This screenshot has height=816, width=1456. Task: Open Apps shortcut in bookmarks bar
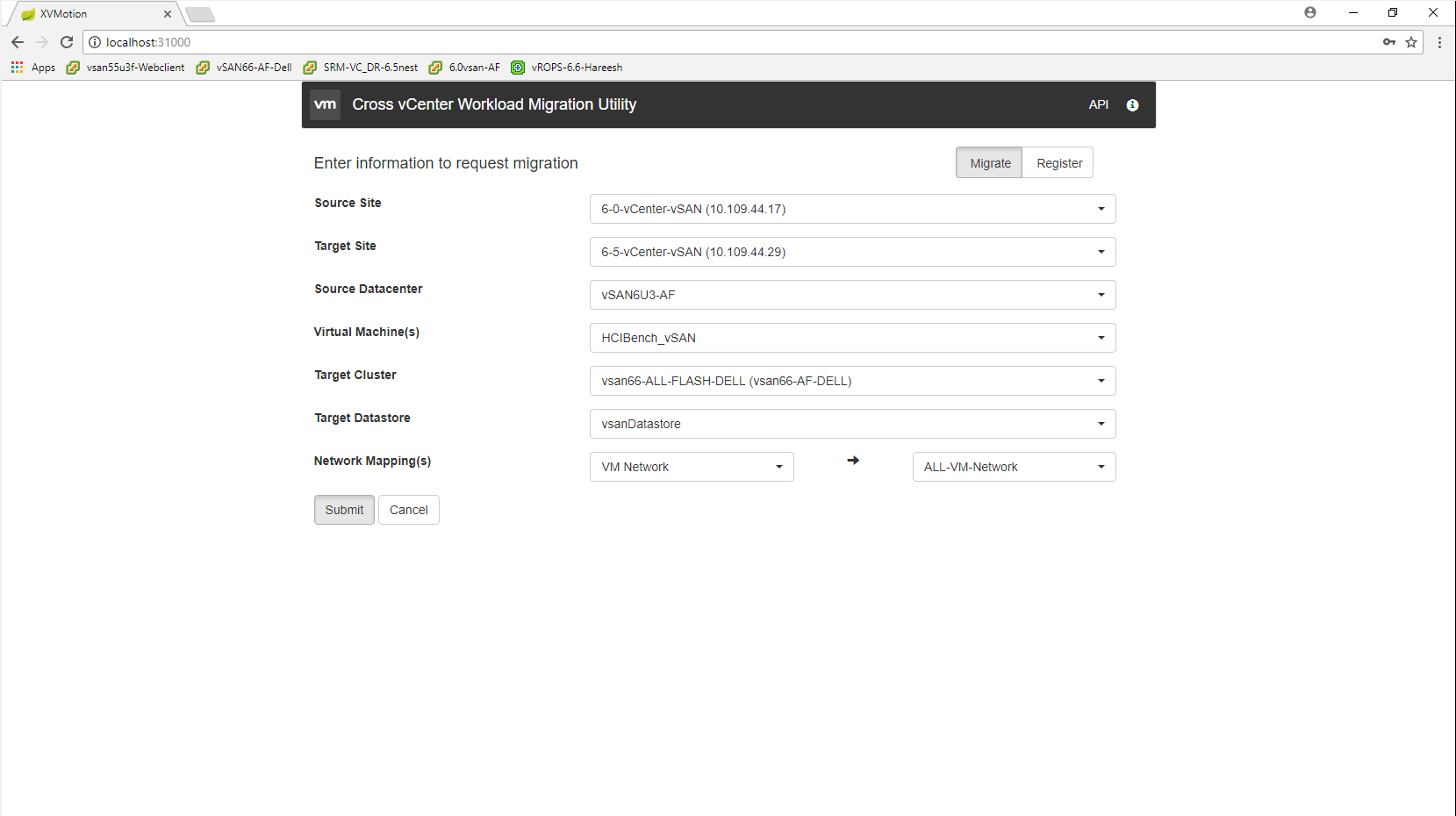[33, 68]
